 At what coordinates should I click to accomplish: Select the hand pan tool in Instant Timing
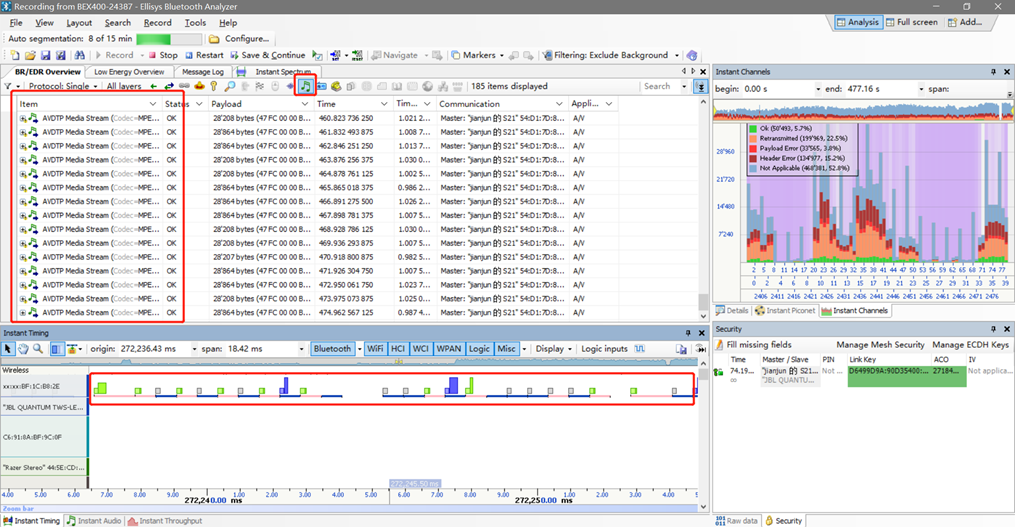coord(23,349)
